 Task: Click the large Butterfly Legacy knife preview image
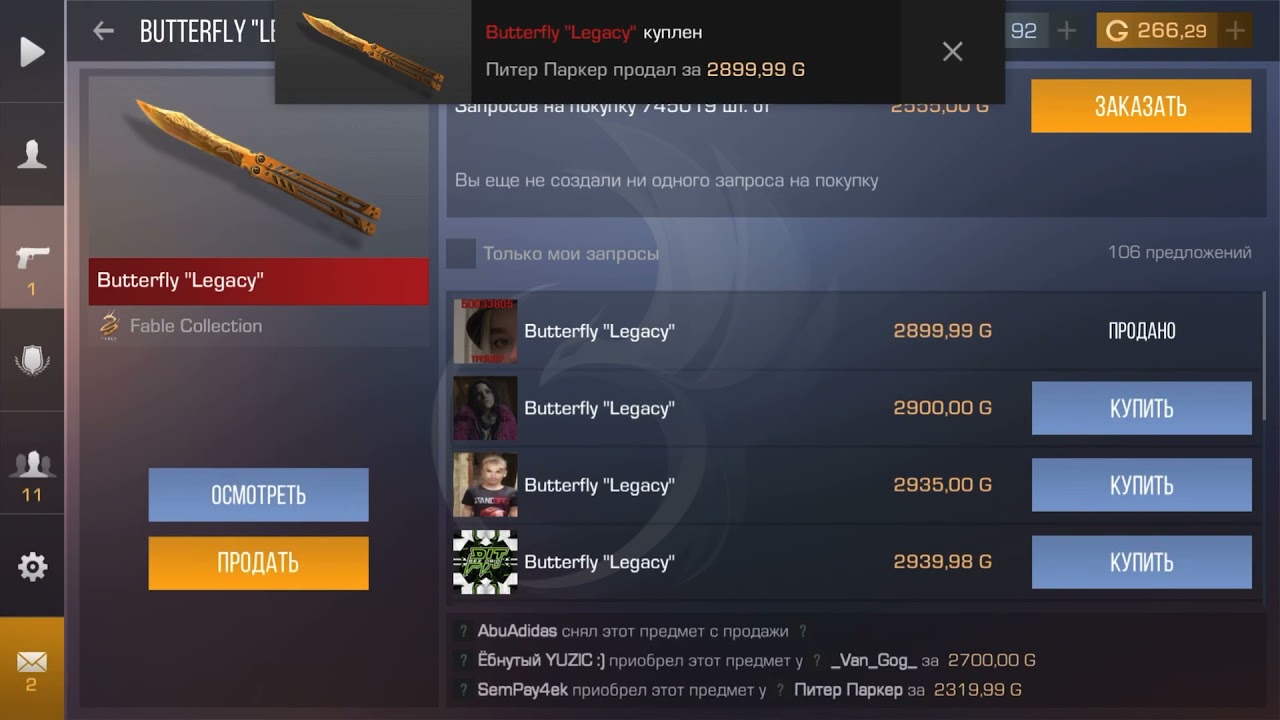pyautogui.click(x=258, y=167)
